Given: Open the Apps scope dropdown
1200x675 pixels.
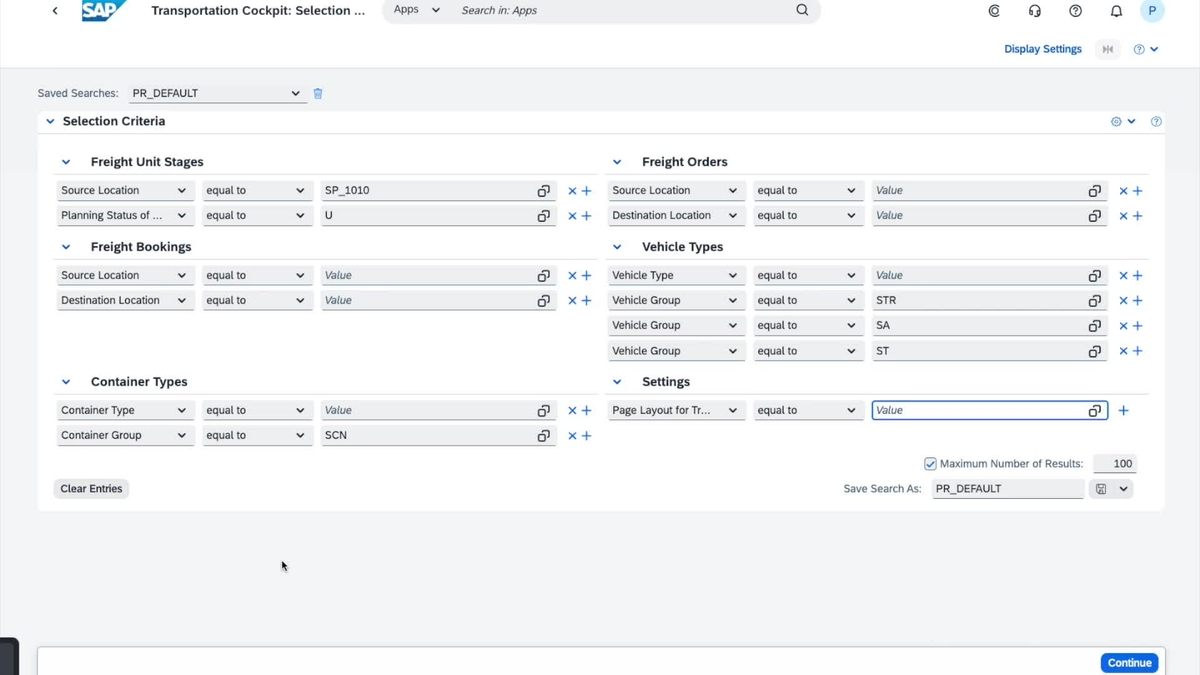Looking at the screenshot, I should [436, 10].
